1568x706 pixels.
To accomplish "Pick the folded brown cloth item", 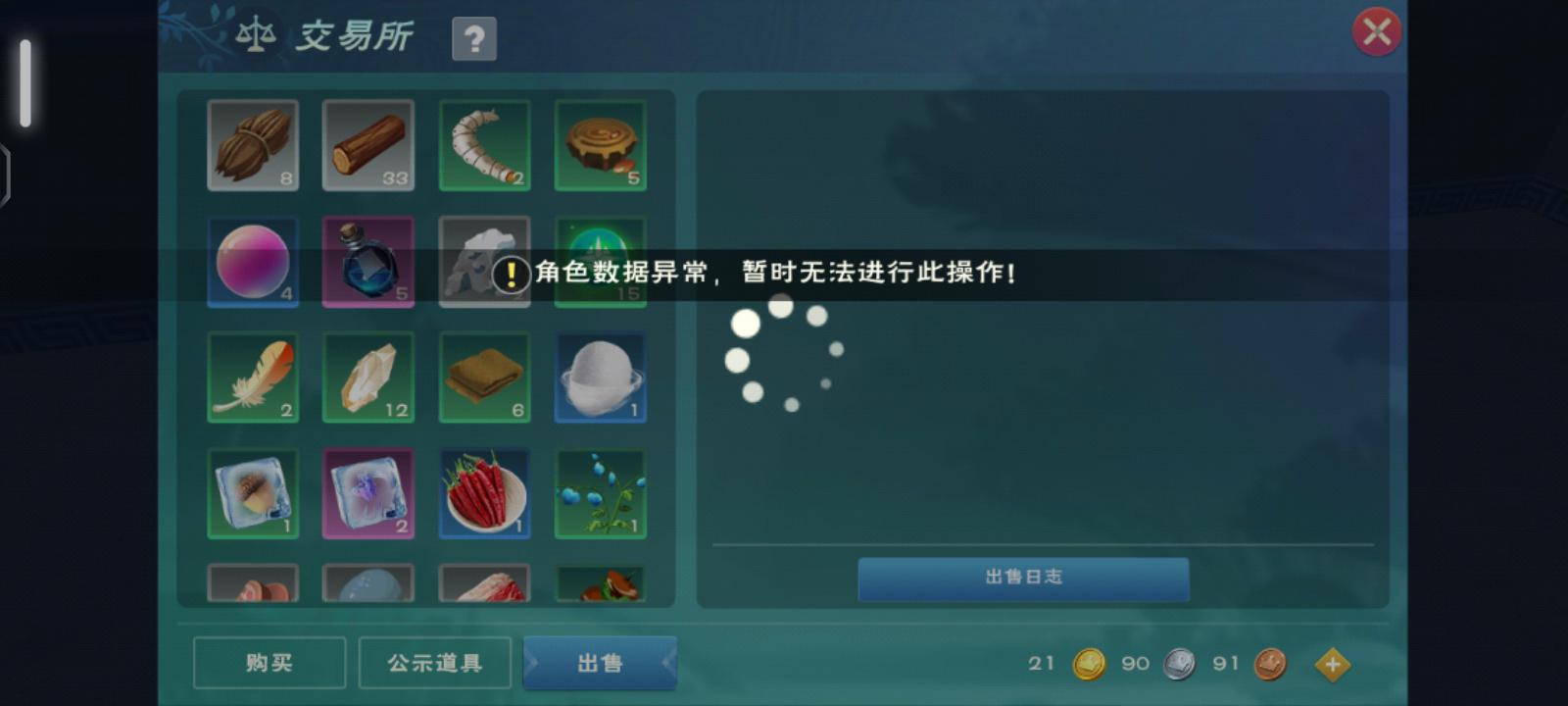I will pyautogui.click(x=485, y=378).
